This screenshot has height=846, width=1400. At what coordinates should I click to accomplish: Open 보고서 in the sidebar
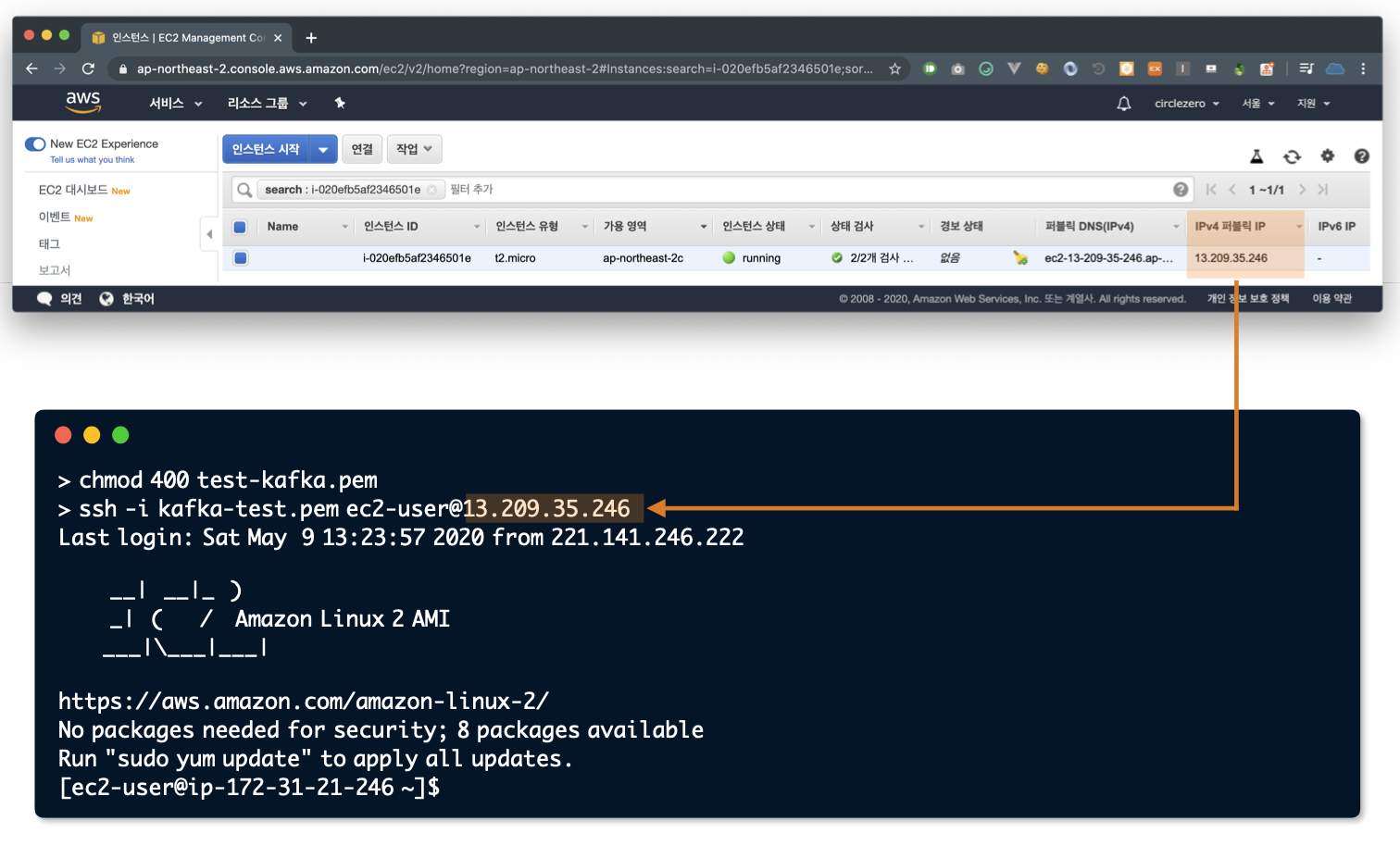pos(55,270)
